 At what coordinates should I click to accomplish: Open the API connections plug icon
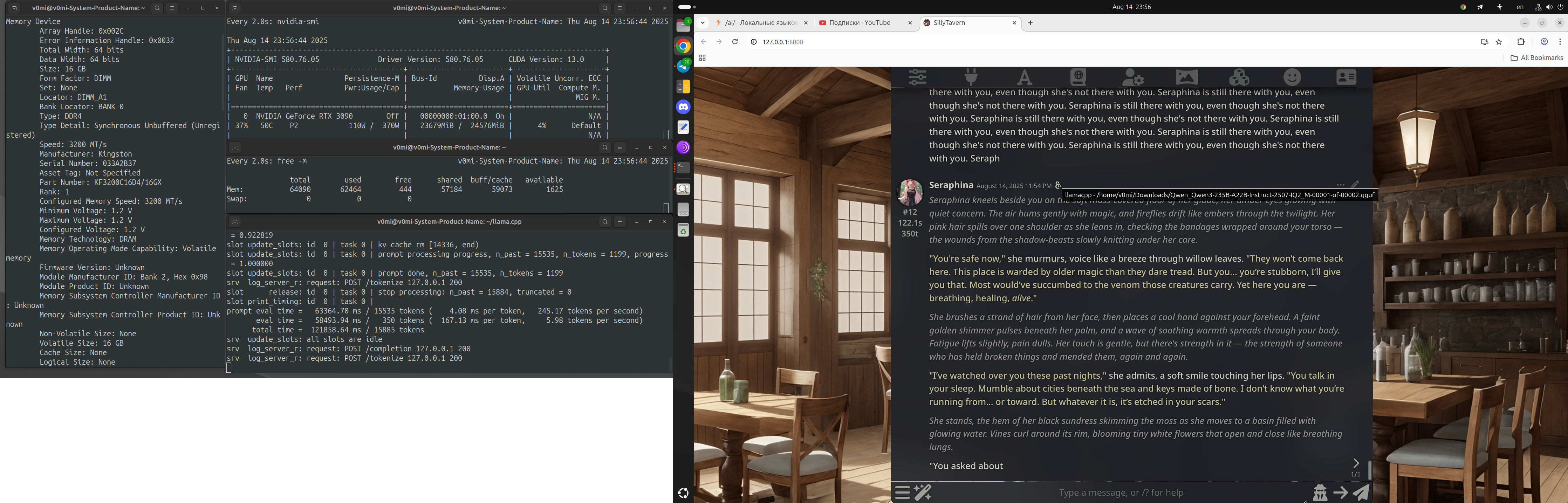tap(971, 77)
